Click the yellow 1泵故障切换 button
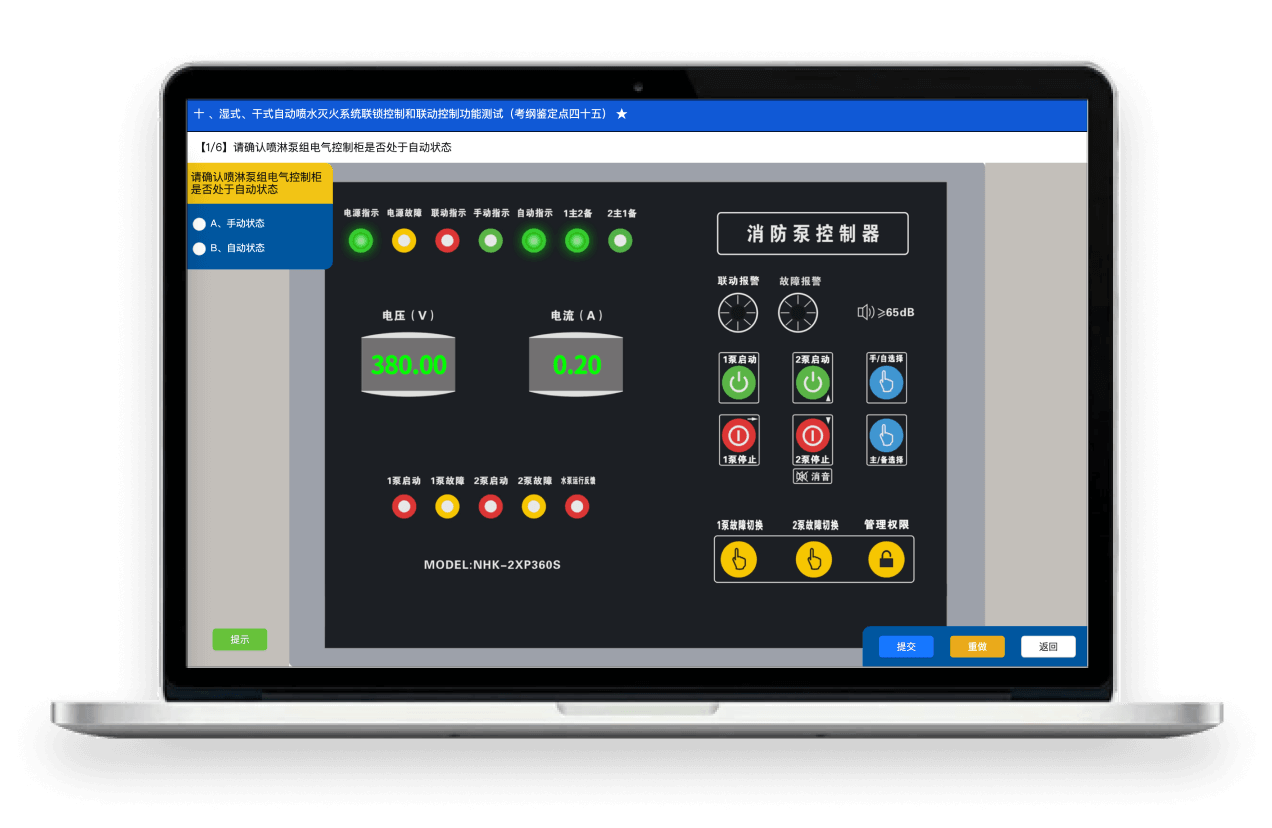This screenshot has width=1272, height=828. point(739,560)
